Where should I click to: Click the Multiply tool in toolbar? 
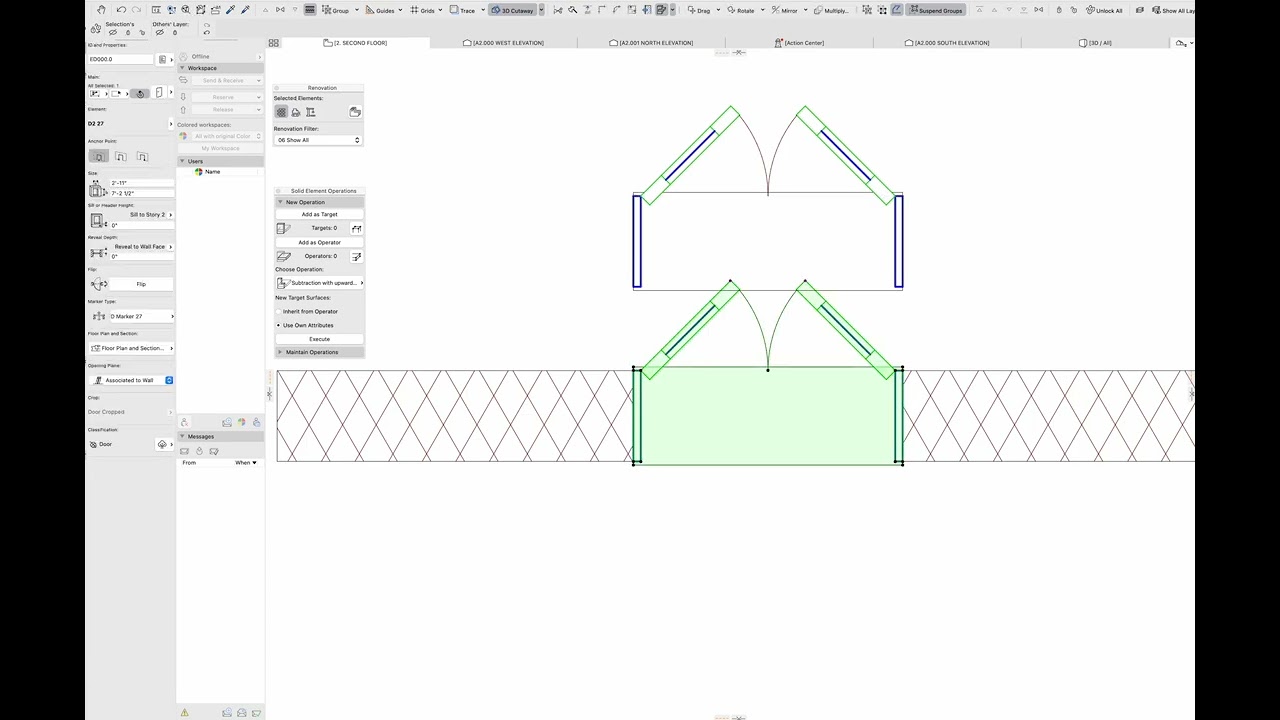click(831, 10)
